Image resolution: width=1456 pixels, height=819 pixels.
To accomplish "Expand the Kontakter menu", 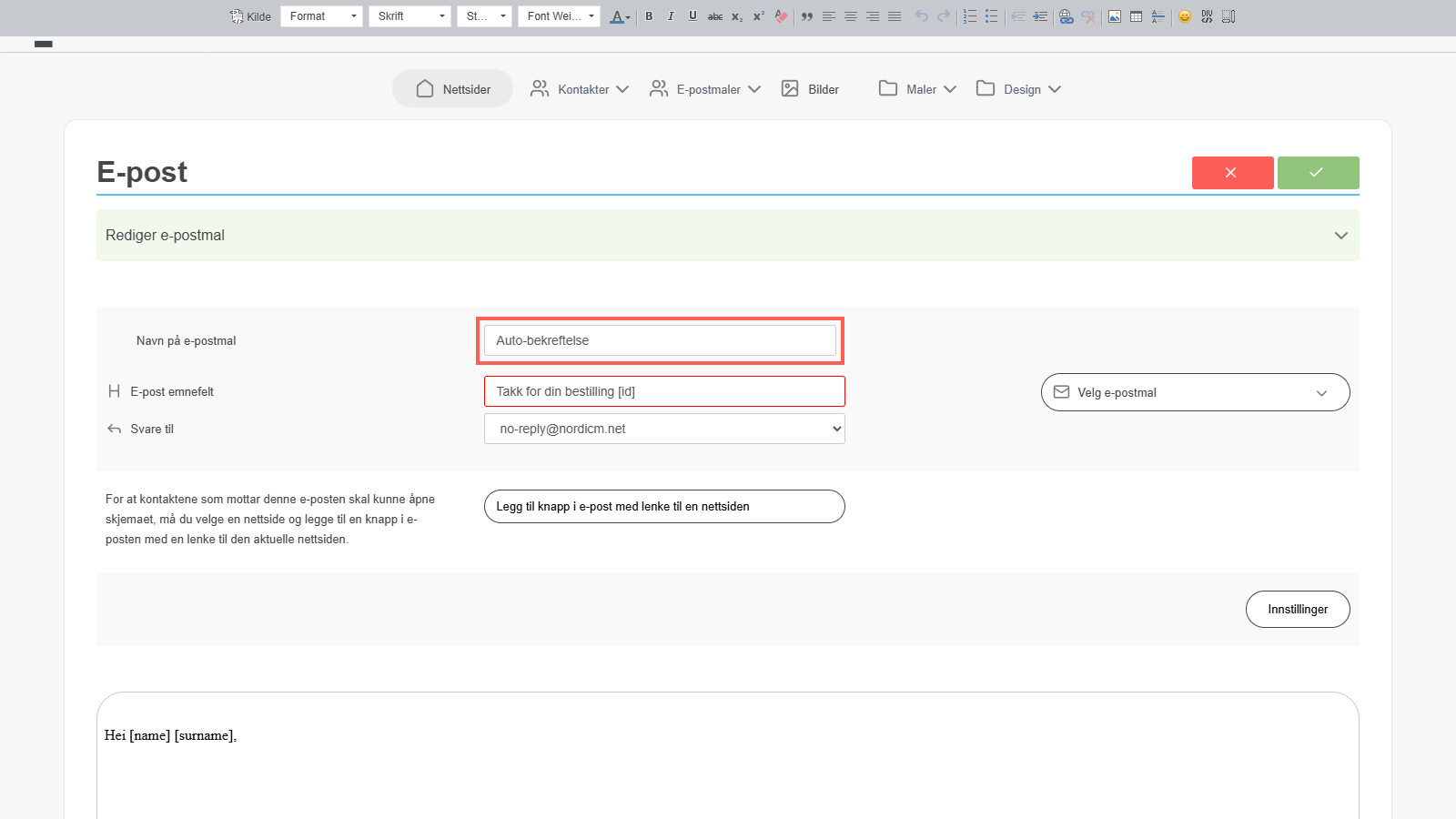I will coord(580,89).
